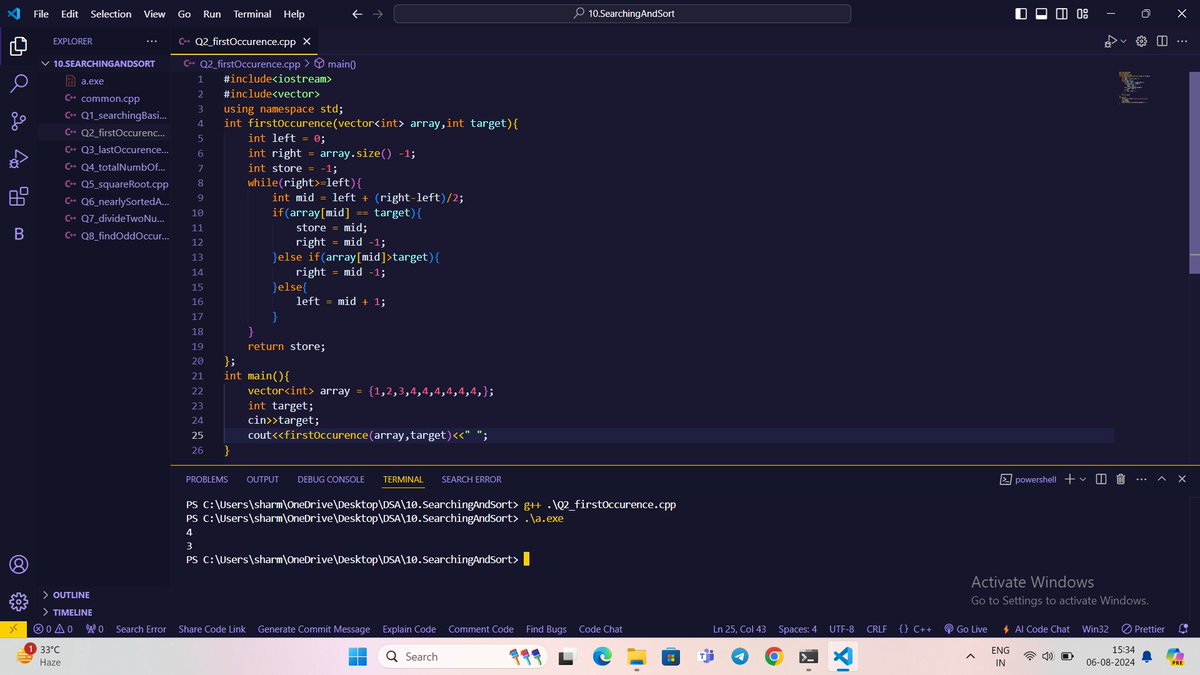Open Q8_findOddOccur file in explorer
Viewport: 1200px width, 675px height.
(x=124, y=236)
